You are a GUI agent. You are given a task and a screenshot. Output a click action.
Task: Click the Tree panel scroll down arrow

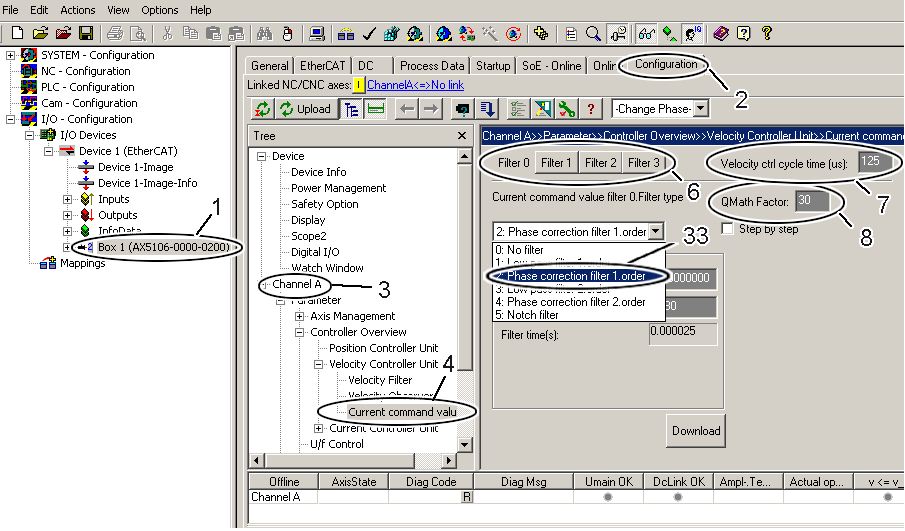pyautogui.click(x=465, y=445)
